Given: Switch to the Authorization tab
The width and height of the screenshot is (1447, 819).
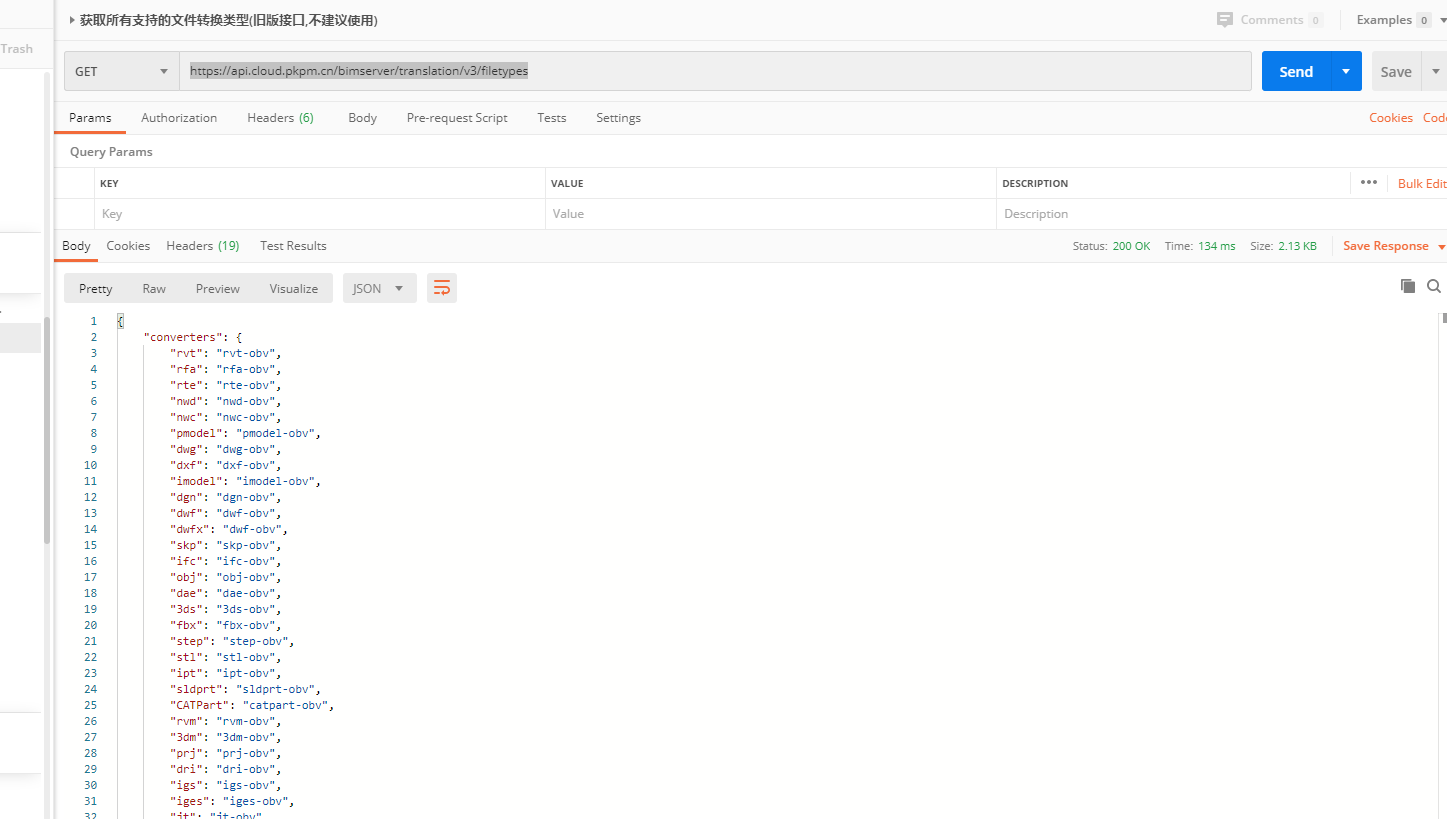Looking at the screenshot, I should point(179,118).
